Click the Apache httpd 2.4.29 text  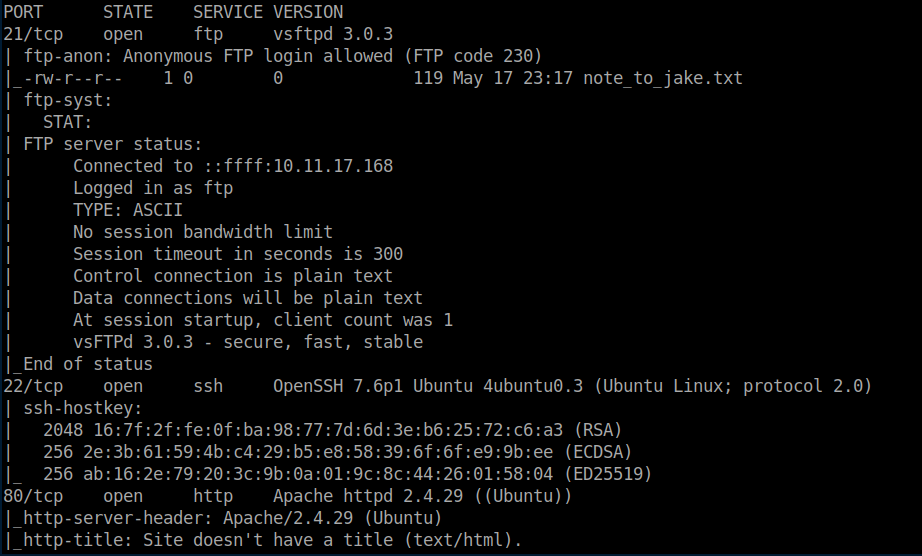click(368, 496)
